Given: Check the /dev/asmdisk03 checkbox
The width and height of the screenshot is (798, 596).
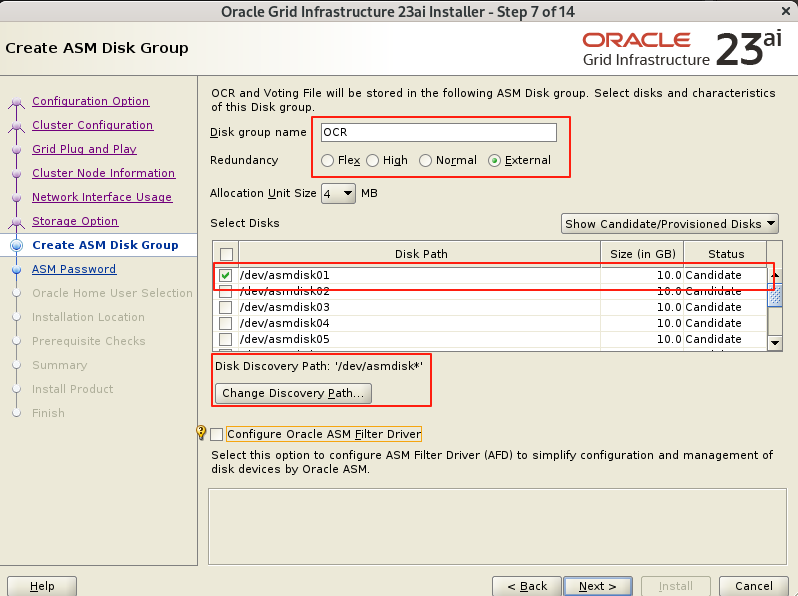Looking at the screenshot, I should (225, 307).
